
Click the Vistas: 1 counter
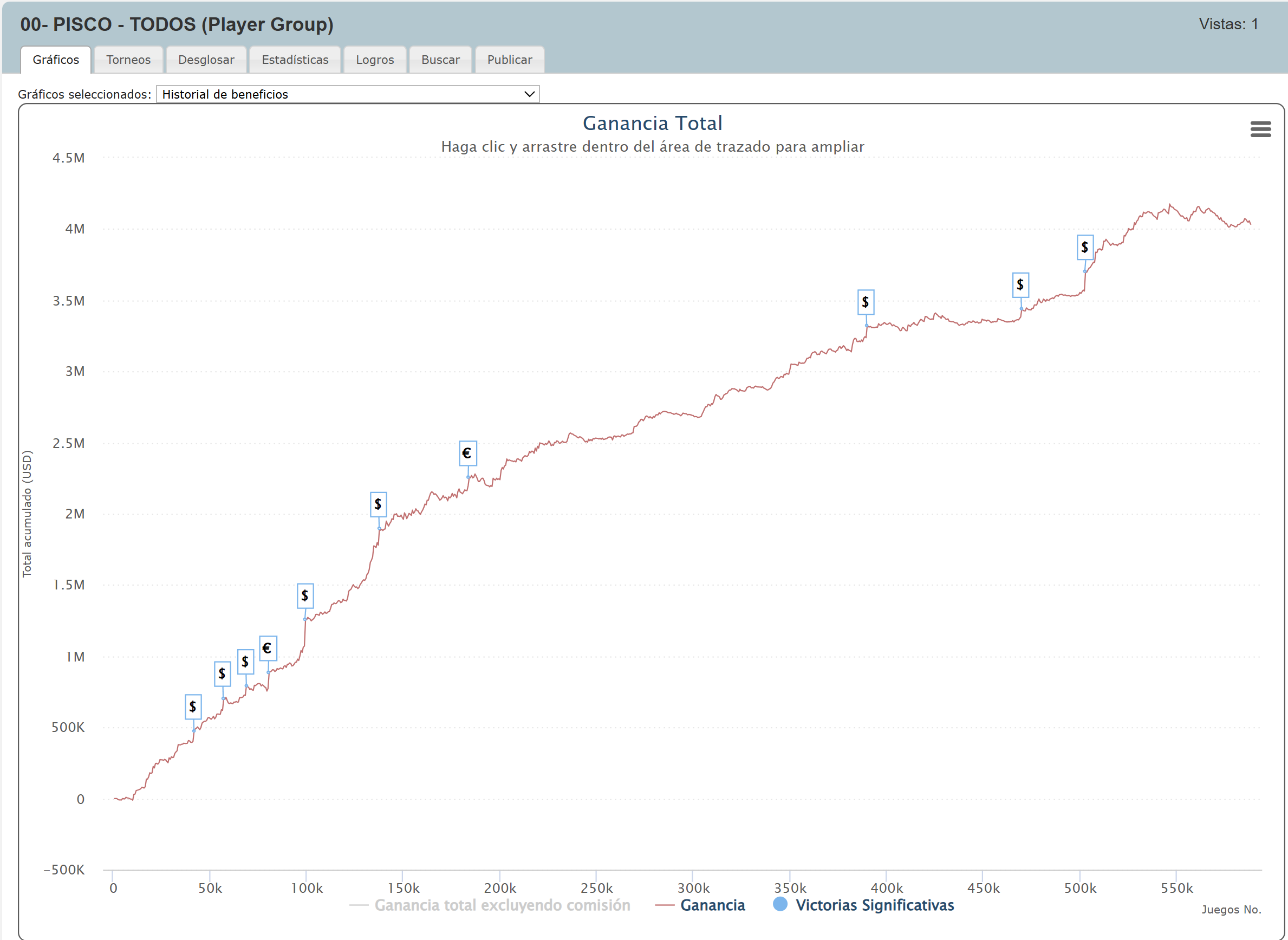pos(1232,24)
